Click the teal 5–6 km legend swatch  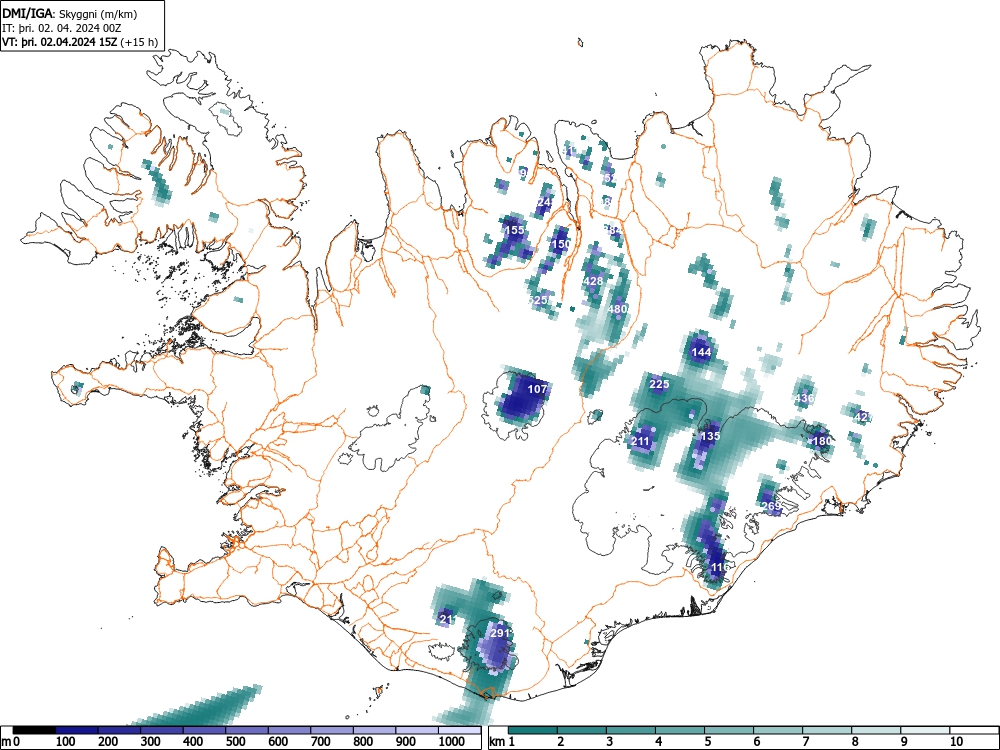729,730
